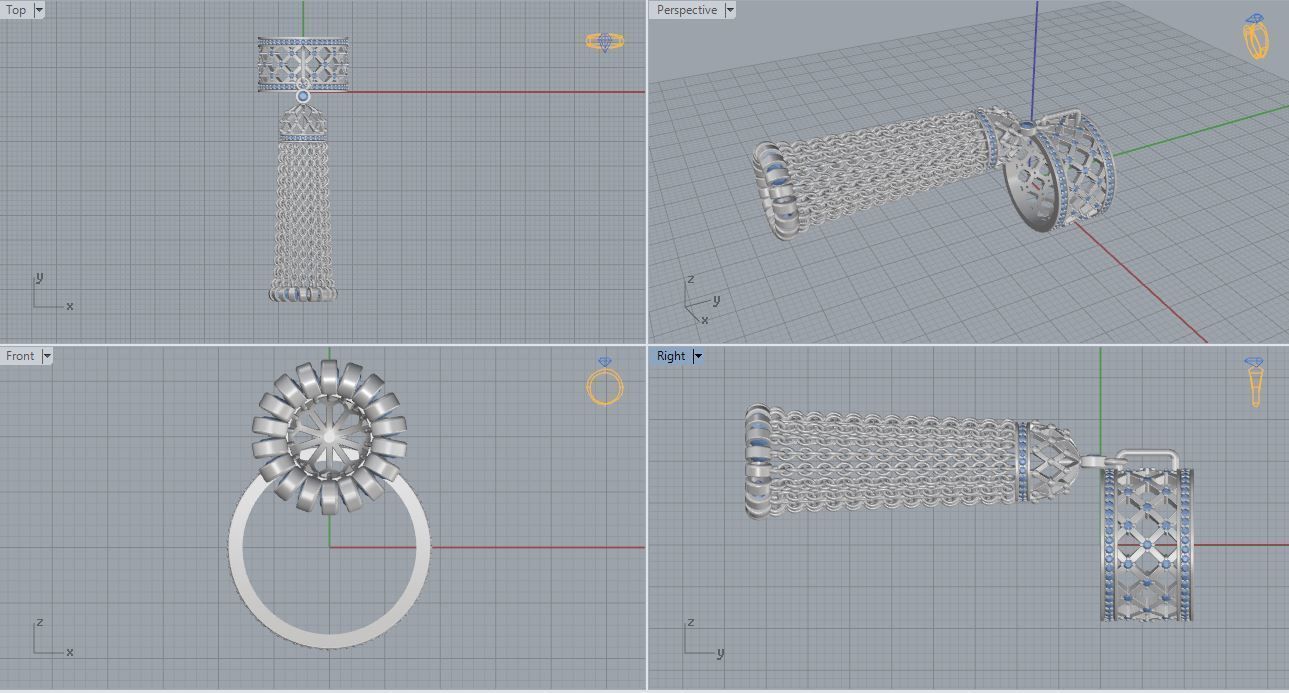Activate the Top viewport title label
The image size is (1289, 693).
point(16,10)
